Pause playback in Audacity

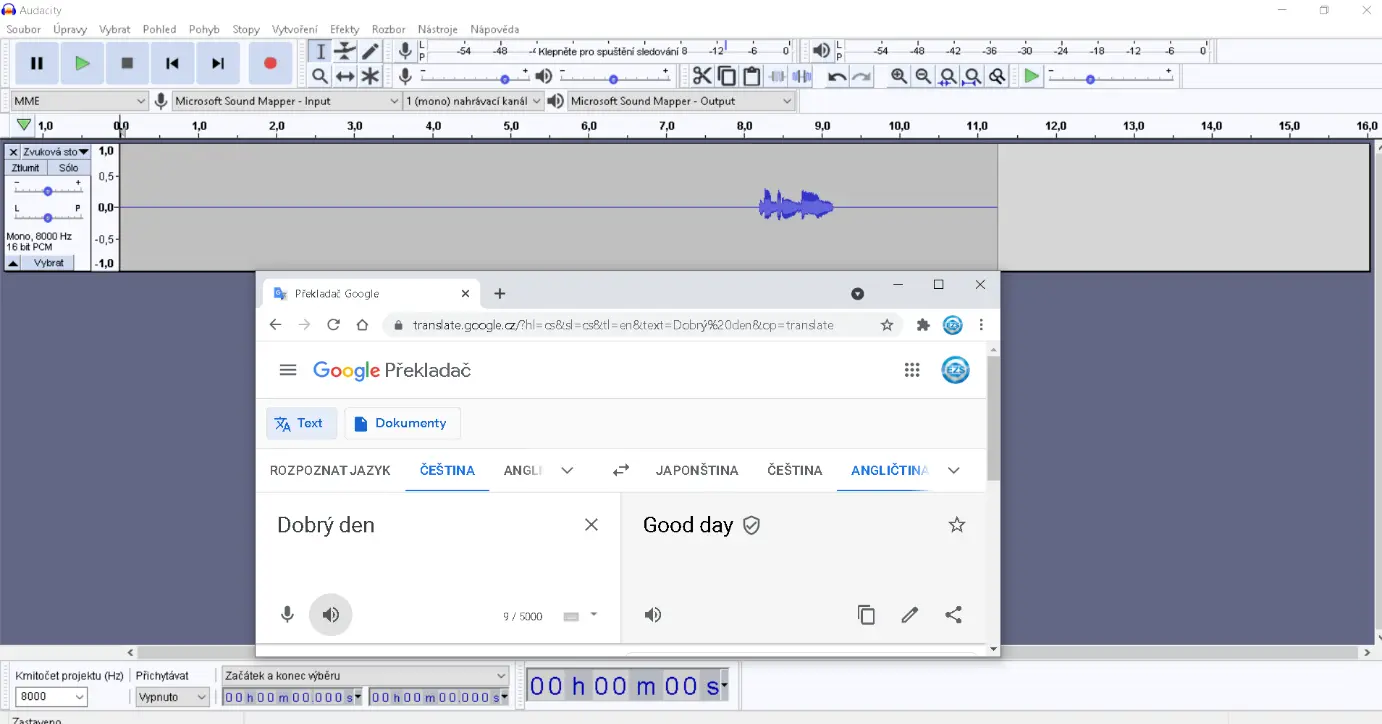click(x=37, y=63)
